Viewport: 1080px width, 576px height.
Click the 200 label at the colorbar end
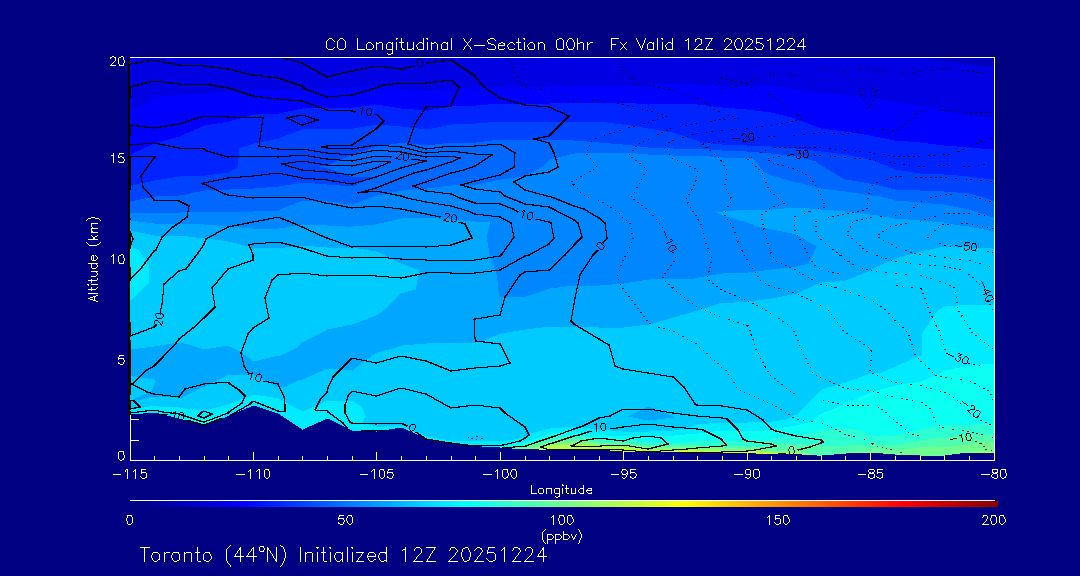993,520
